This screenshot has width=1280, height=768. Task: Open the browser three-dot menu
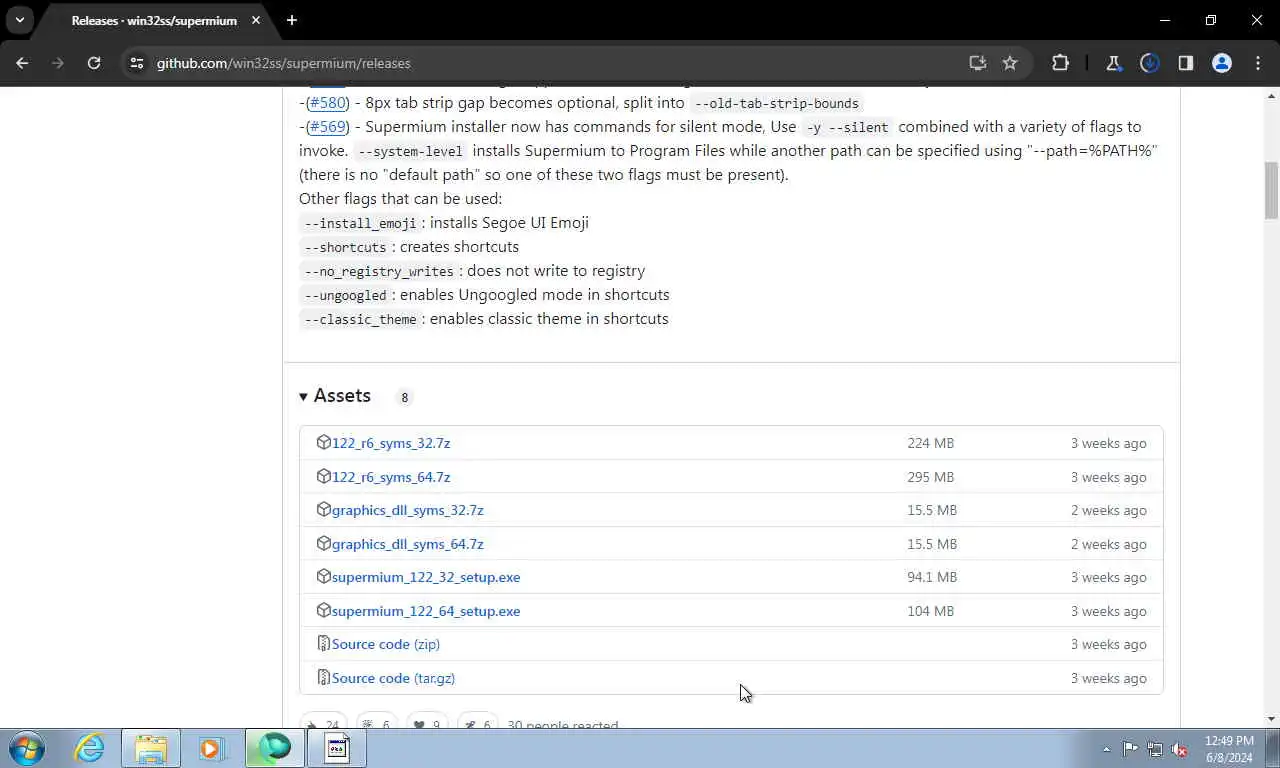click(x=1258, y=63)
